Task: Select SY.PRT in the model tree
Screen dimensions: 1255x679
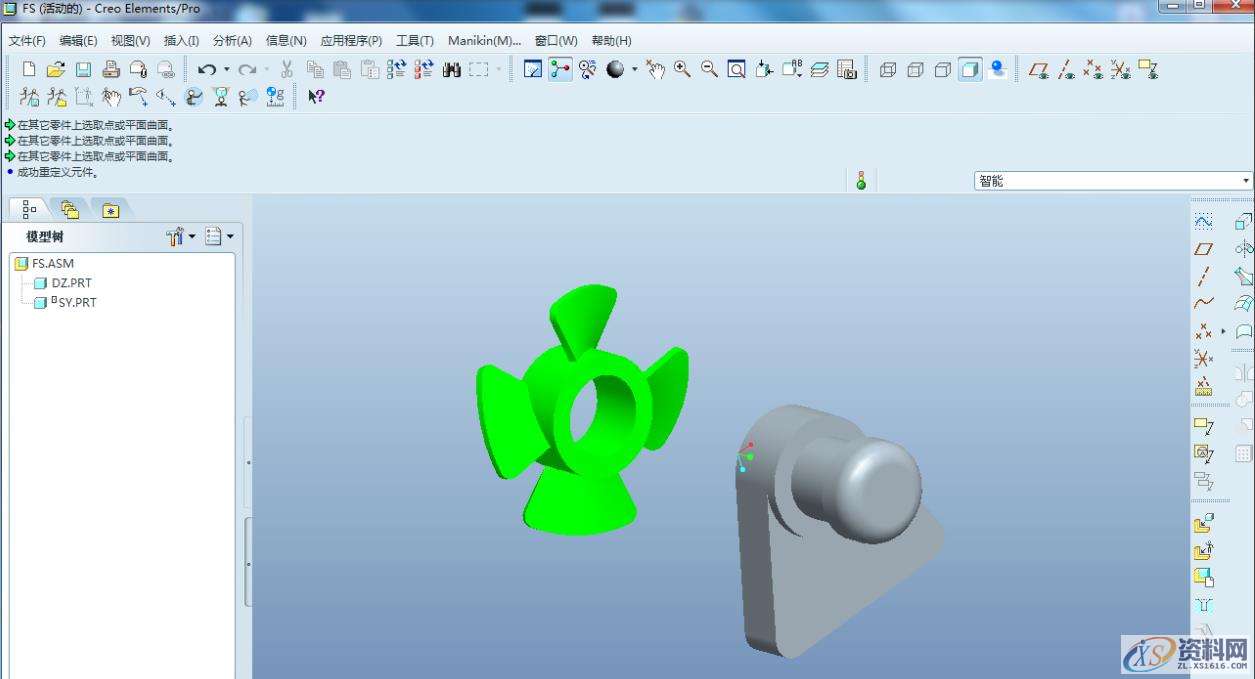Action: [76, 302]
